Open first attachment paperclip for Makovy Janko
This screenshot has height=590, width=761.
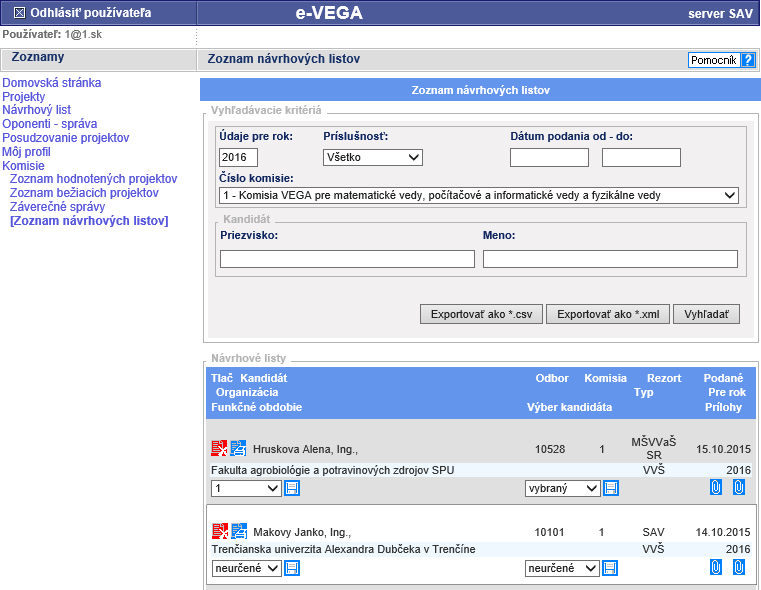716,567
